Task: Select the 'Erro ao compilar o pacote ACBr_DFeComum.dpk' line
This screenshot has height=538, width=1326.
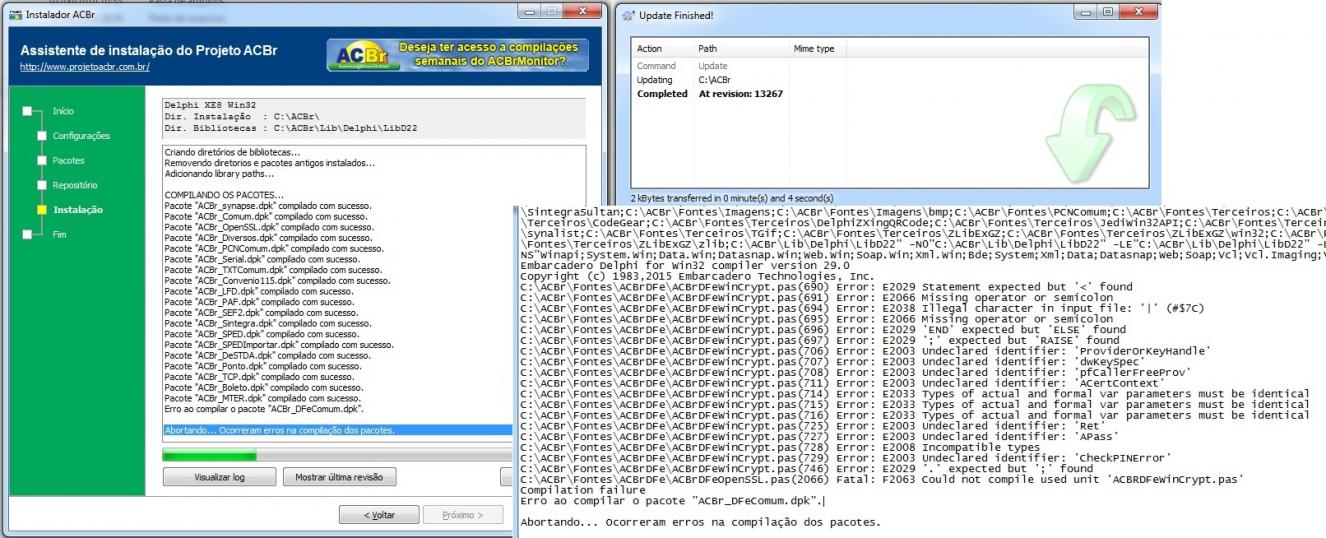Action: [264, 409]
